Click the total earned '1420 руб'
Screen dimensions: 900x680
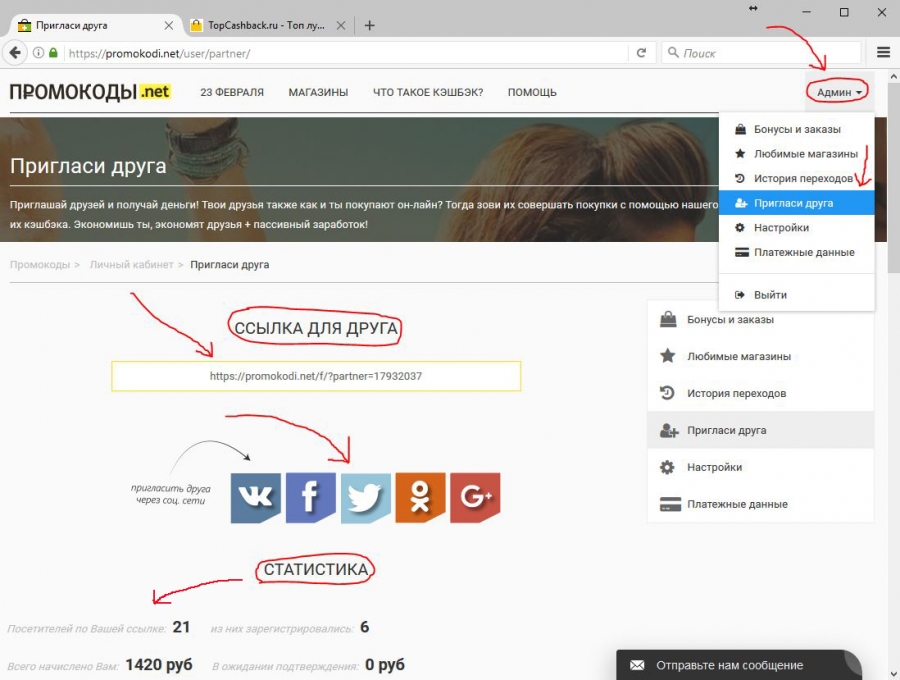coord(159,665)
